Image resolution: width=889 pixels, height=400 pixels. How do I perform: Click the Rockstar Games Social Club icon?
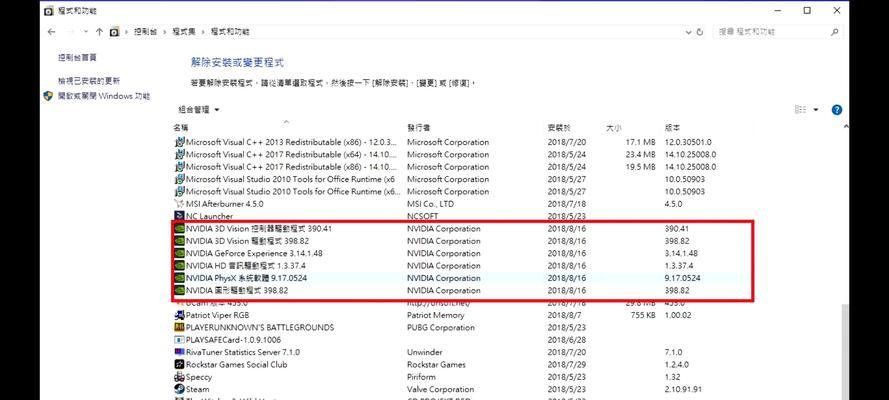pyautogui.click(x=179, y=365)
